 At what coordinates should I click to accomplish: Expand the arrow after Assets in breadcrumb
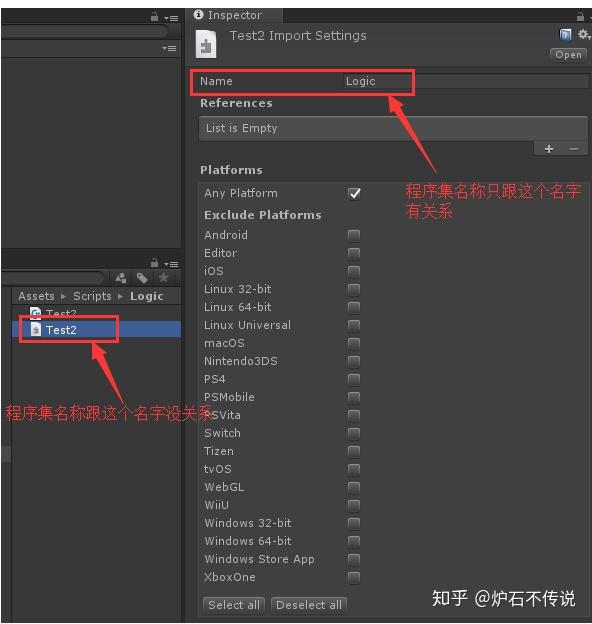(63, 296)
